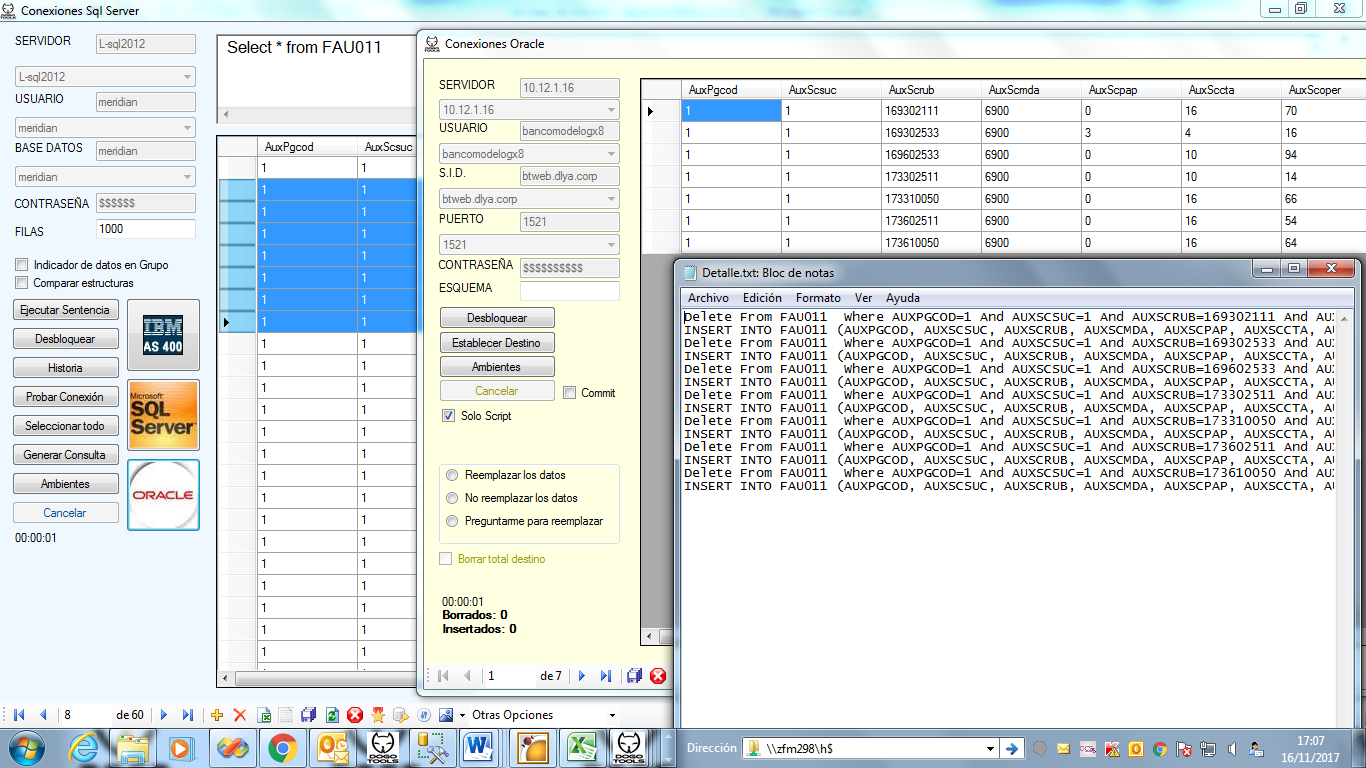Click the FILAS input field showing 1000
This screenshot has height=768, width=1366.
[146, 229]
